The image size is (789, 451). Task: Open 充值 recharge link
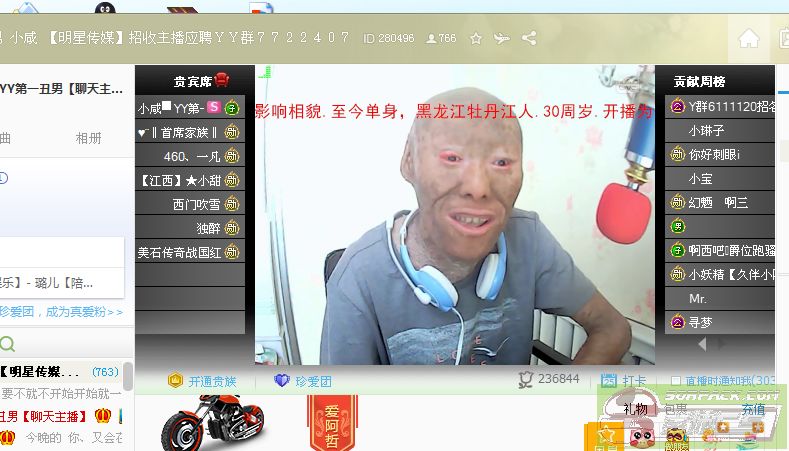pos(753,409)
